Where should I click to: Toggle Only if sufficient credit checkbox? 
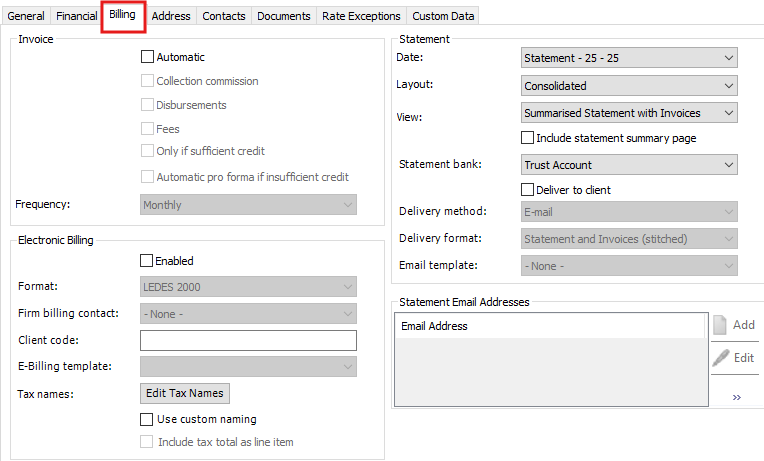click(x=147, y=151)
